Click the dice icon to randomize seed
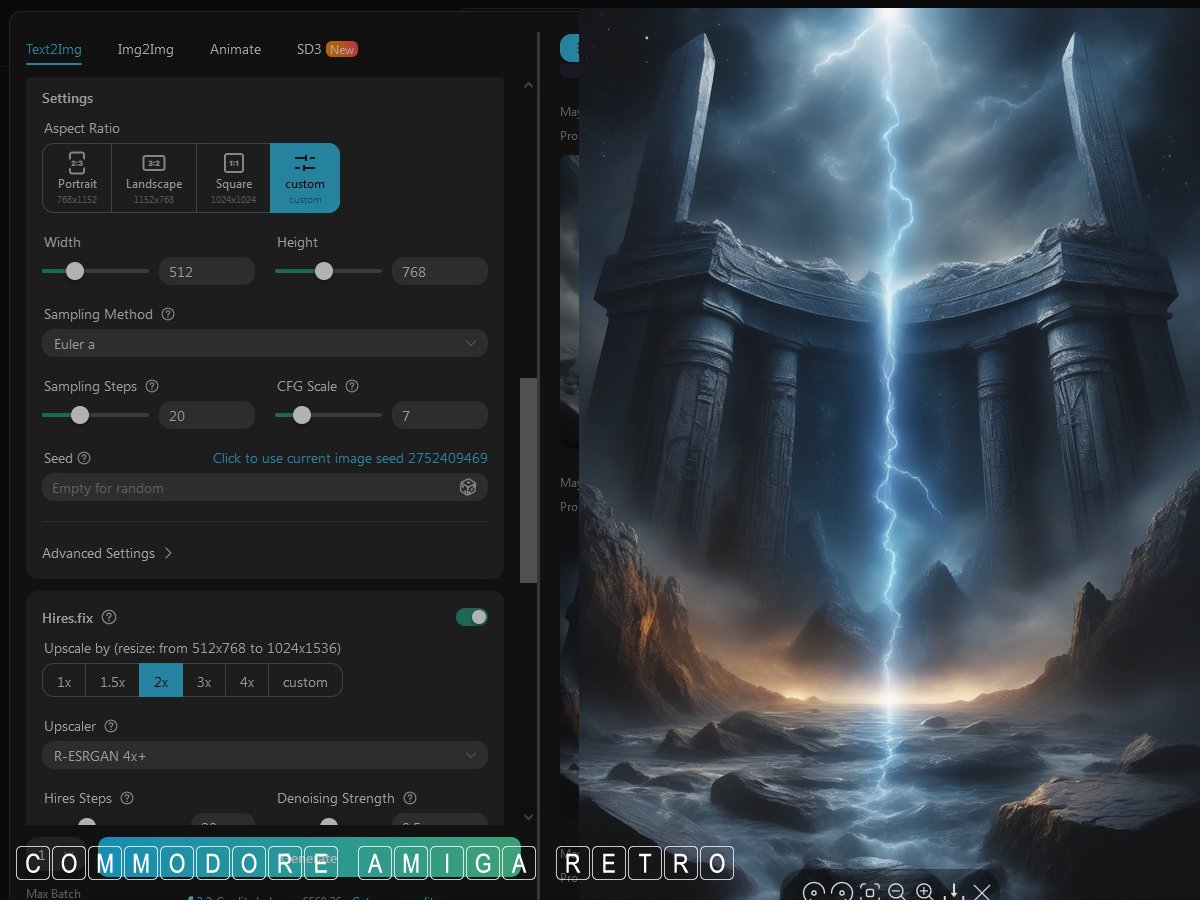This screenshot has width=1200, height=900. click(x=467, y=487)
